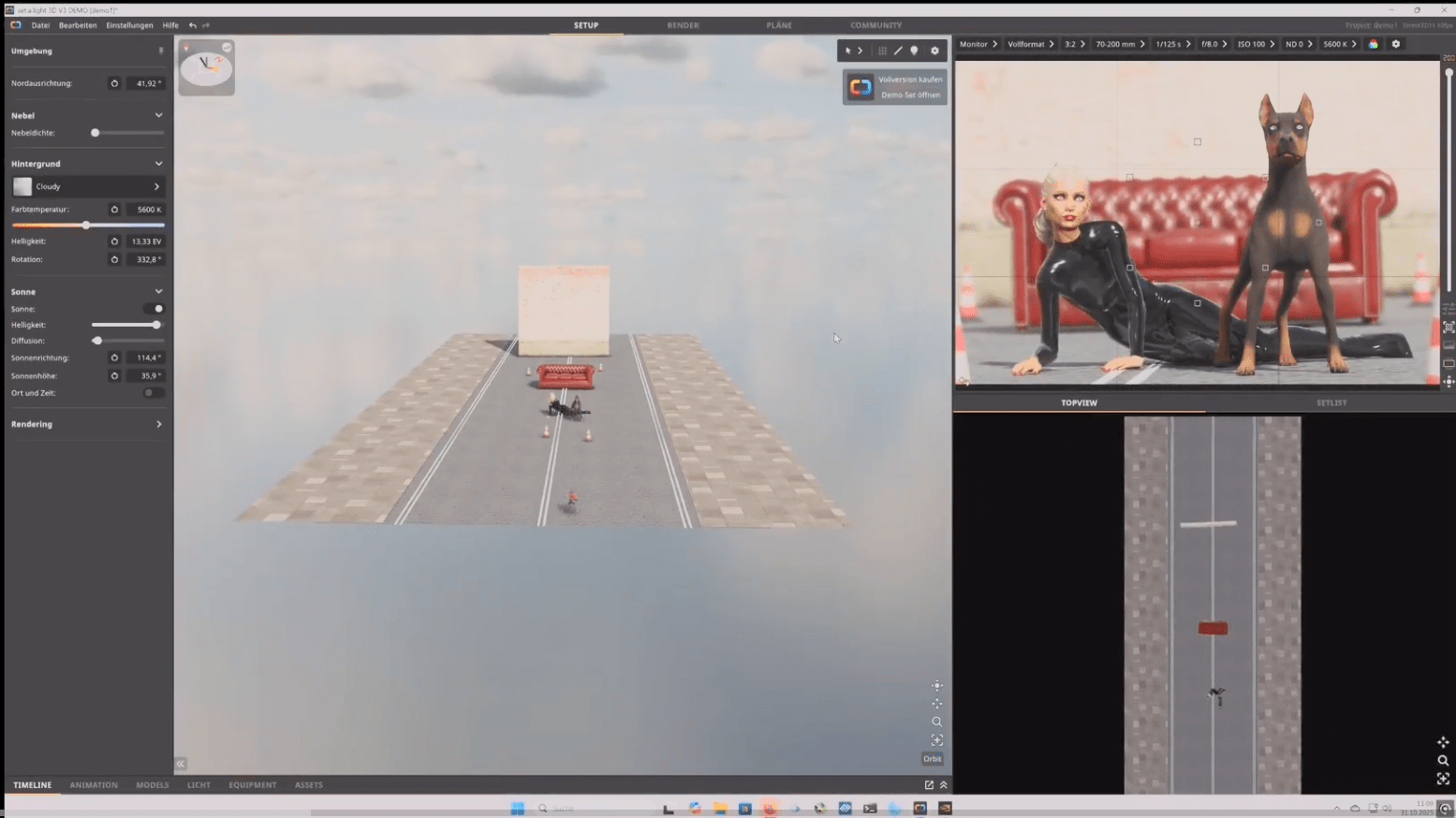
Task: Adjust the Farbtemperatur slider handle
Action: 86,226
